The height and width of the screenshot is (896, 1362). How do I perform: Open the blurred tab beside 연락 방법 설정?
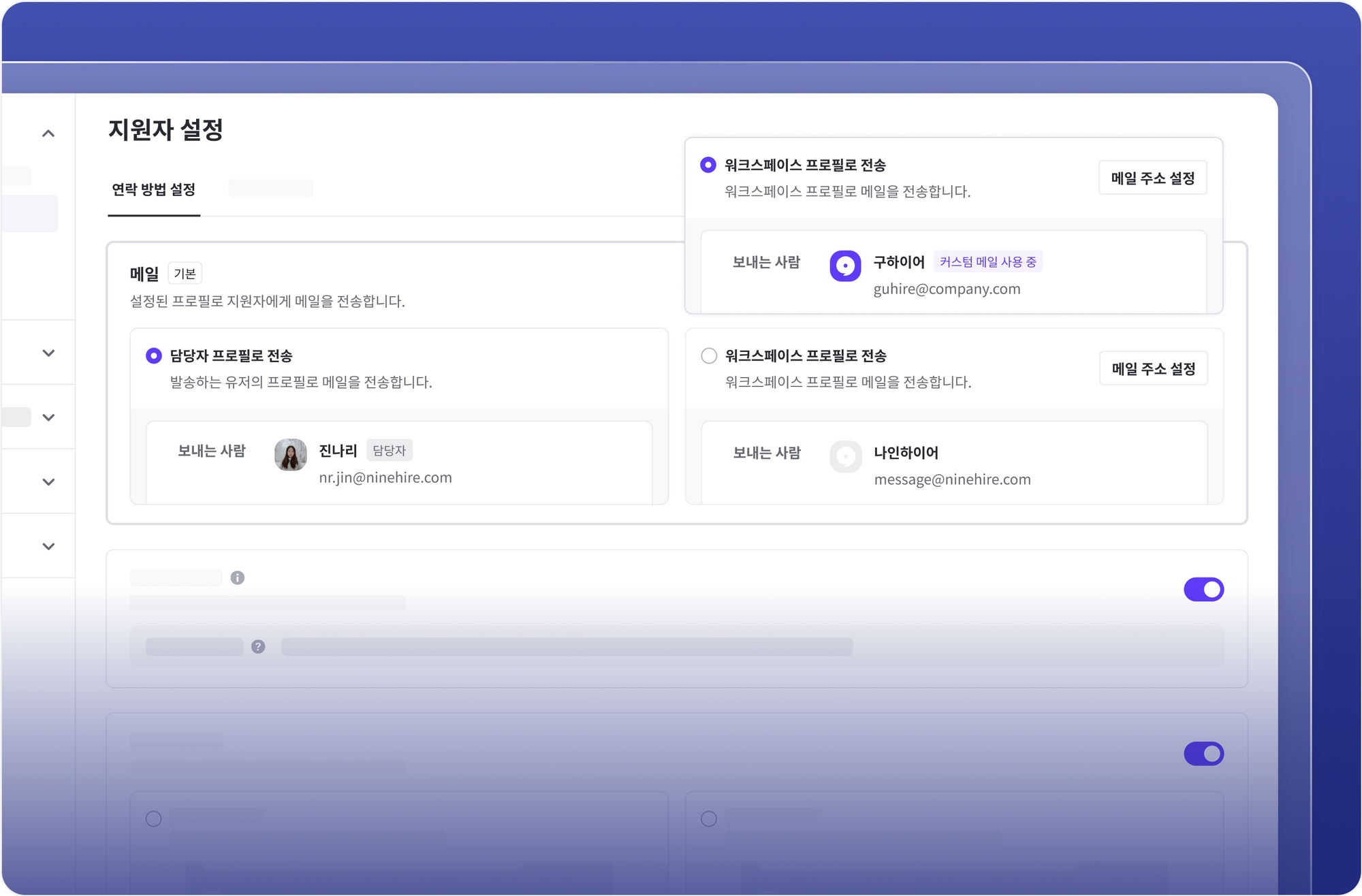(x=270, y=189)
